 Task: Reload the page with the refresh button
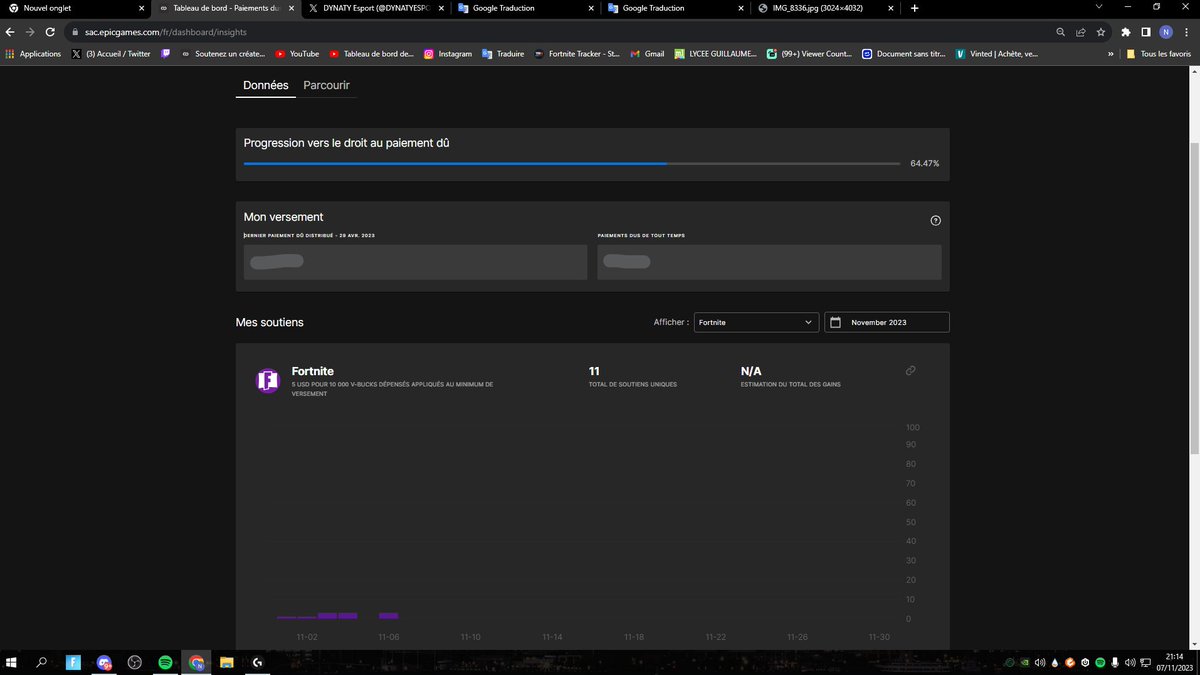tap(50, 32)
